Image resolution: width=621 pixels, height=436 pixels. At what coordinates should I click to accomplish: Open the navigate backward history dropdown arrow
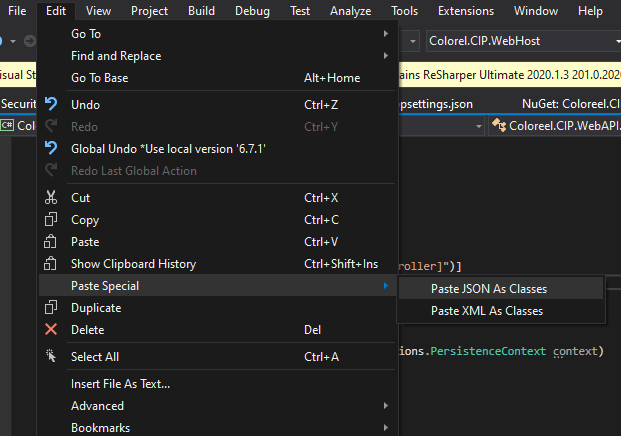click(x=13, y=41)
